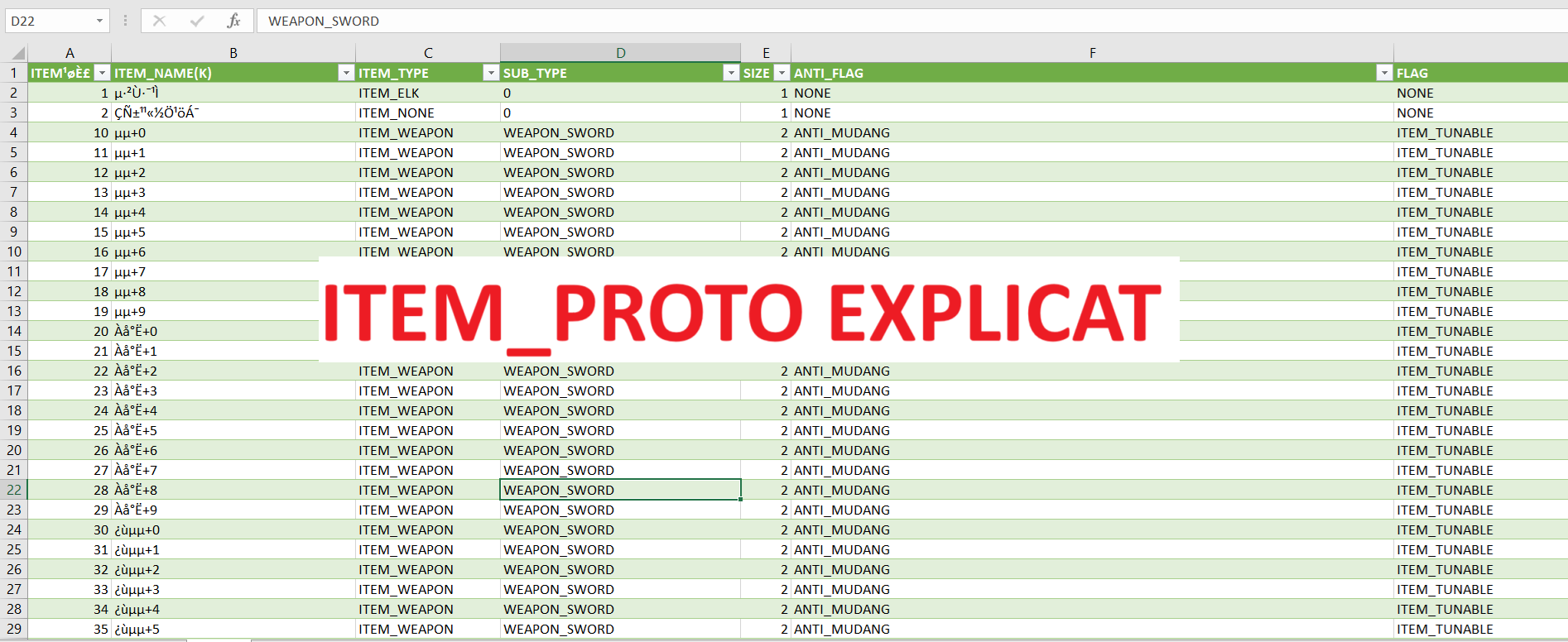Open the SUB_TYPE column filter dropdown
Screen dimensions: 1568x642
point(730,73)
